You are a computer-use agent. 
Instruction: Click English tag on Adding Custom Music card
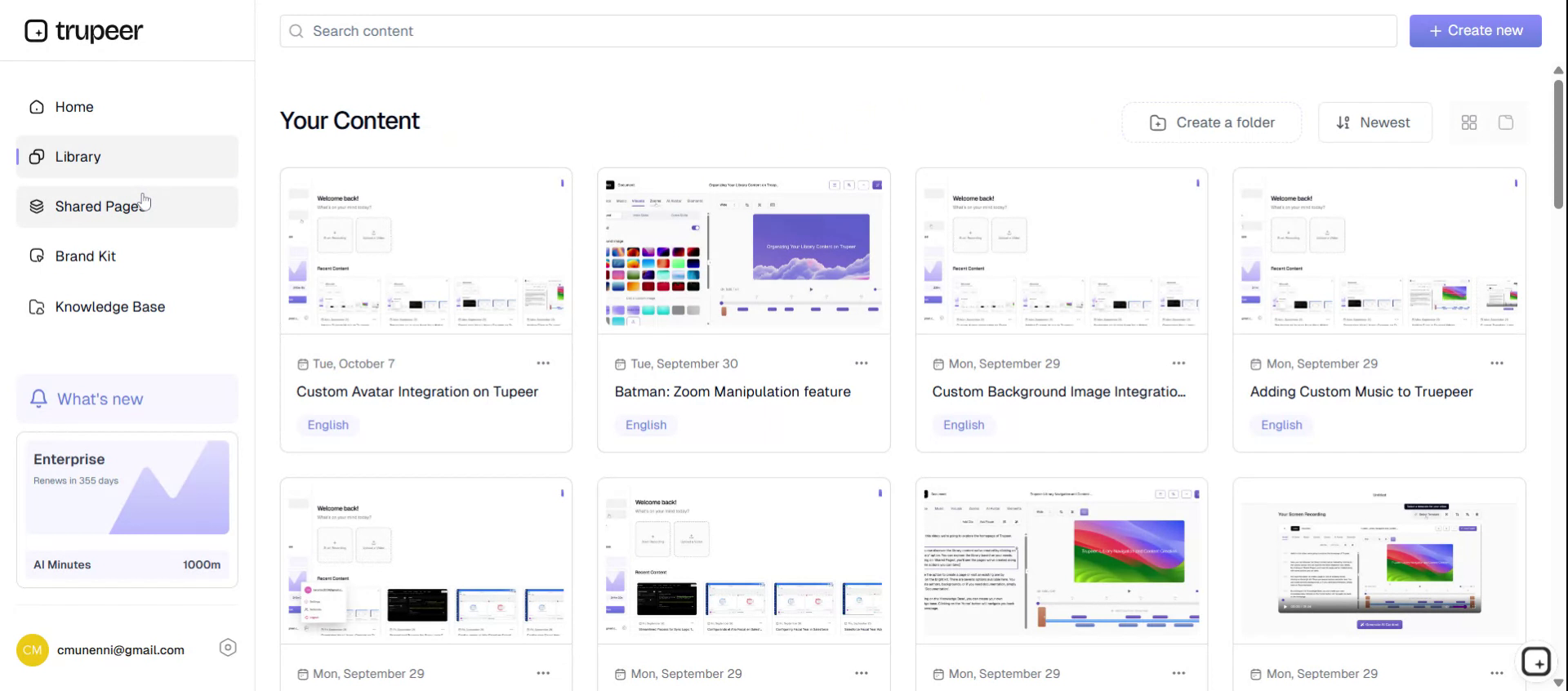1281,425
